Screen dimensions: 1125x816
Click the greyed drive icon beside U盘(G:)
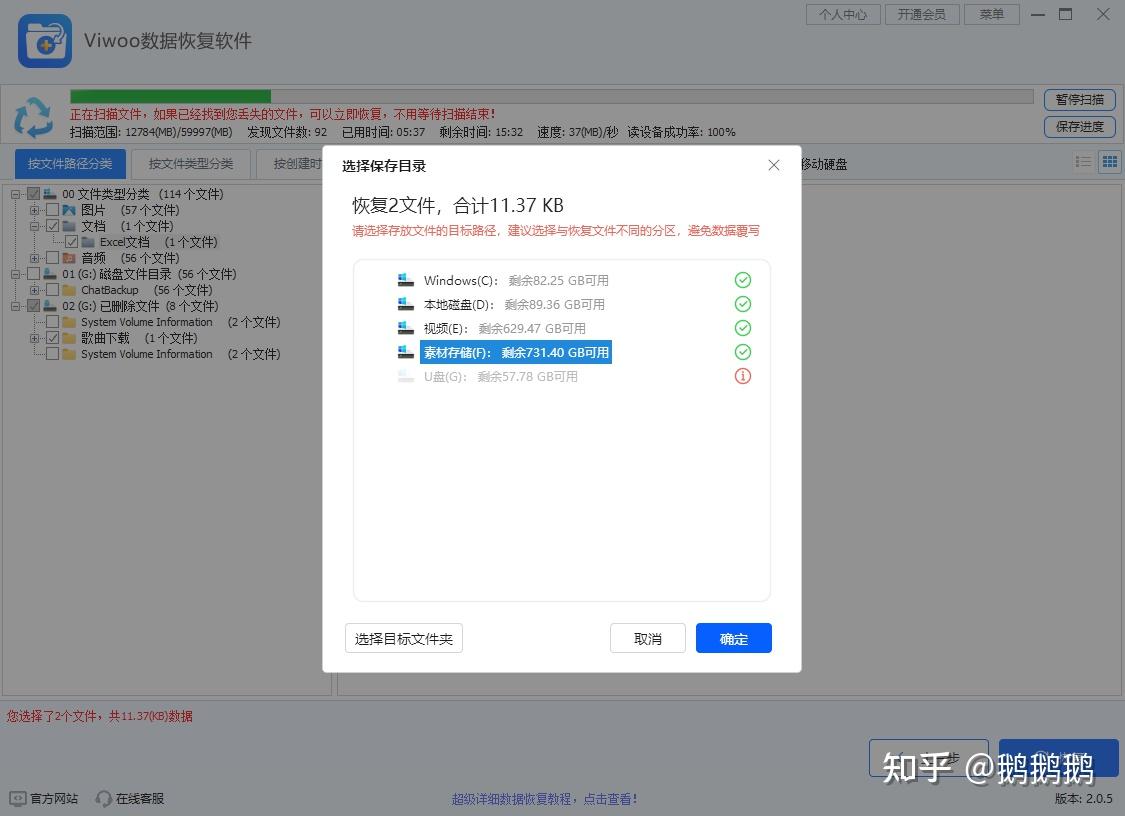tap(405, 376)
